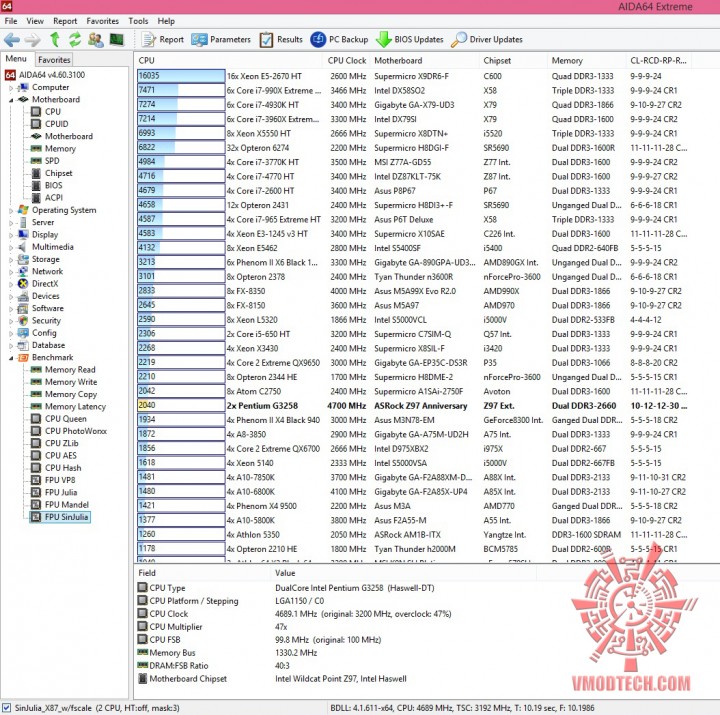Open the Report menu

(x=65, y=21)
